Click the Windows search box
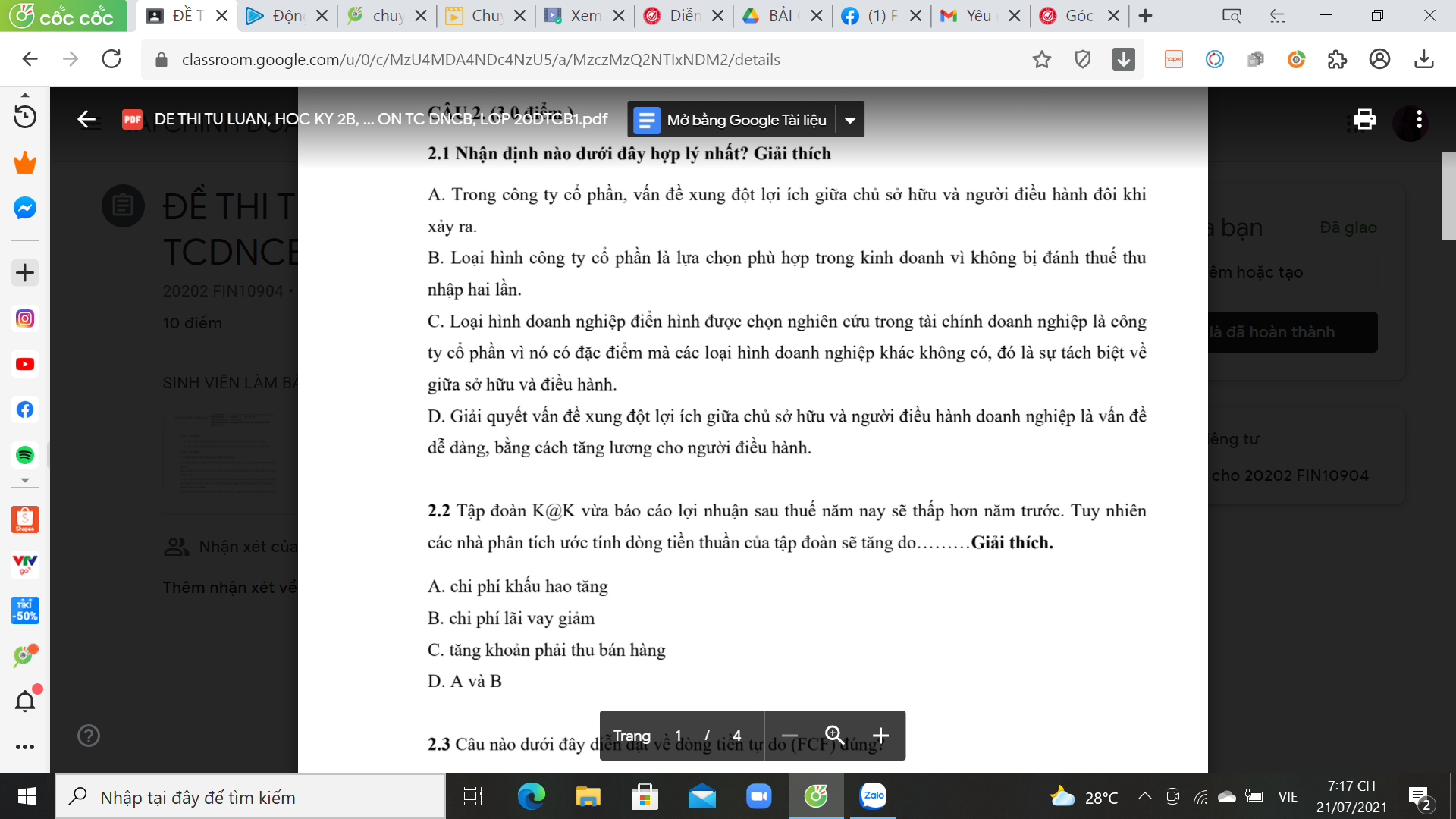1456x819 pixels. [250, 797]
